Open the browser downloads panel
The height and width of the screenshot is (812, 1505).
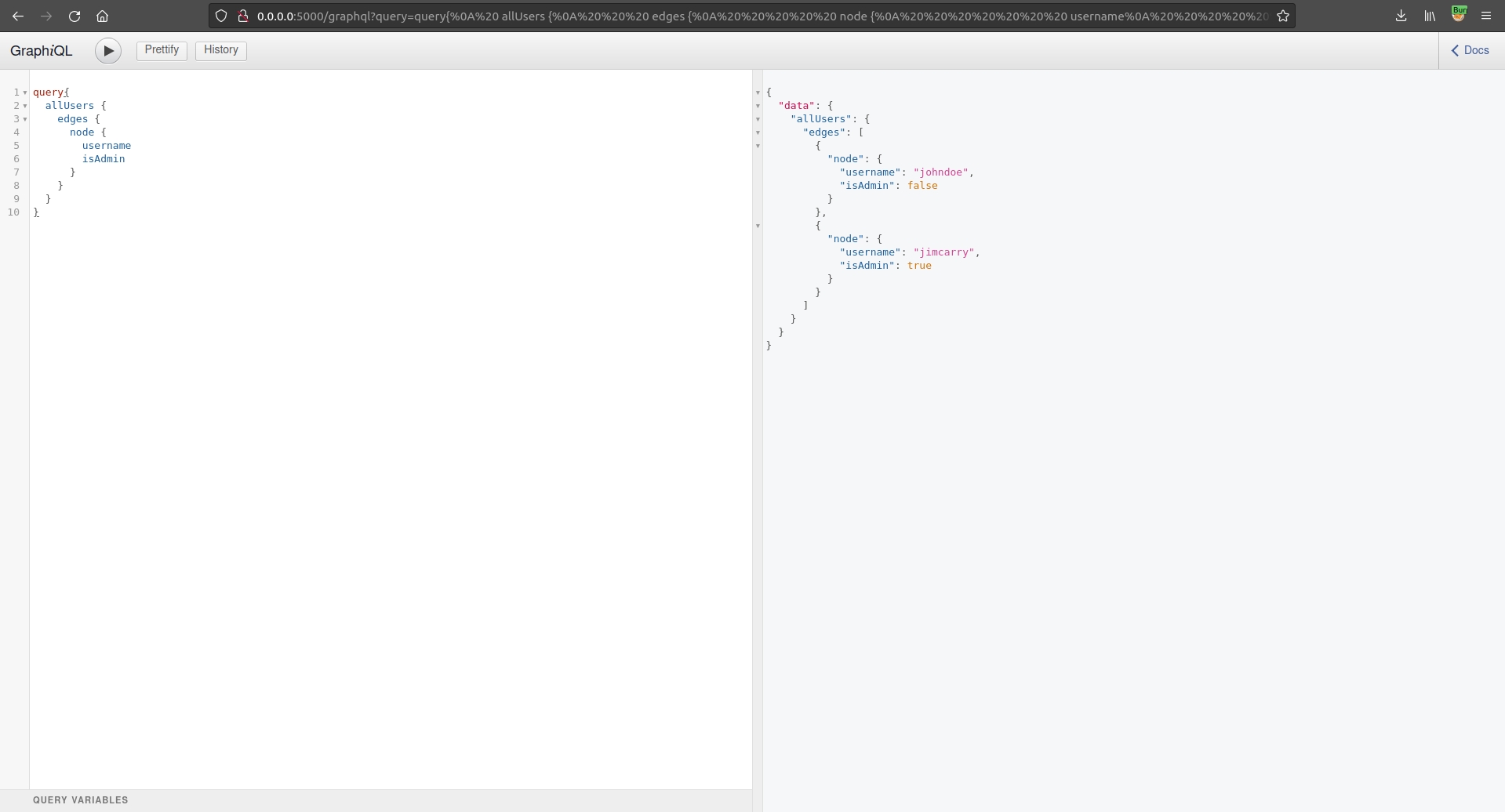click(1401, 16)
